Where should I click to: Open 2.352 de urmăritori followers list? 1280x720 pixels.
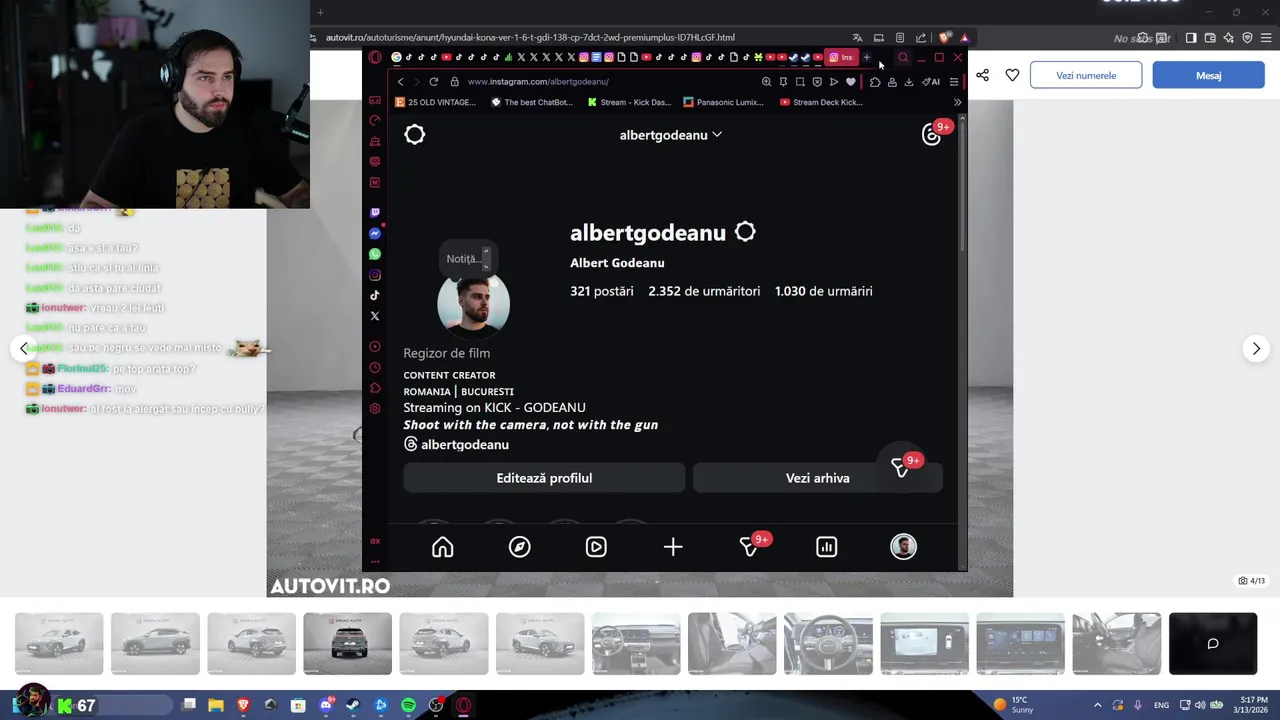[x=704, y=291]
